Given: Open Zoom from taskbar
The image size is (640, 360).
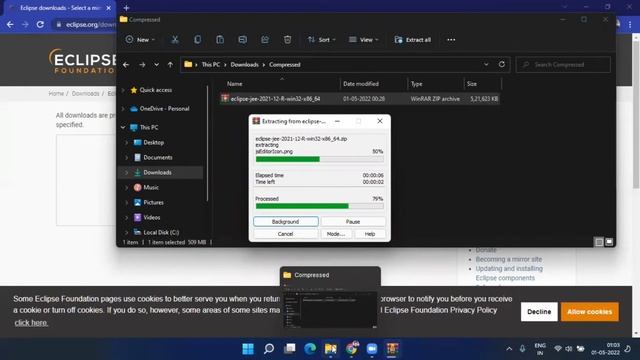Looking at the screenshot, I should pyautogui.click(x=372, y=349).
